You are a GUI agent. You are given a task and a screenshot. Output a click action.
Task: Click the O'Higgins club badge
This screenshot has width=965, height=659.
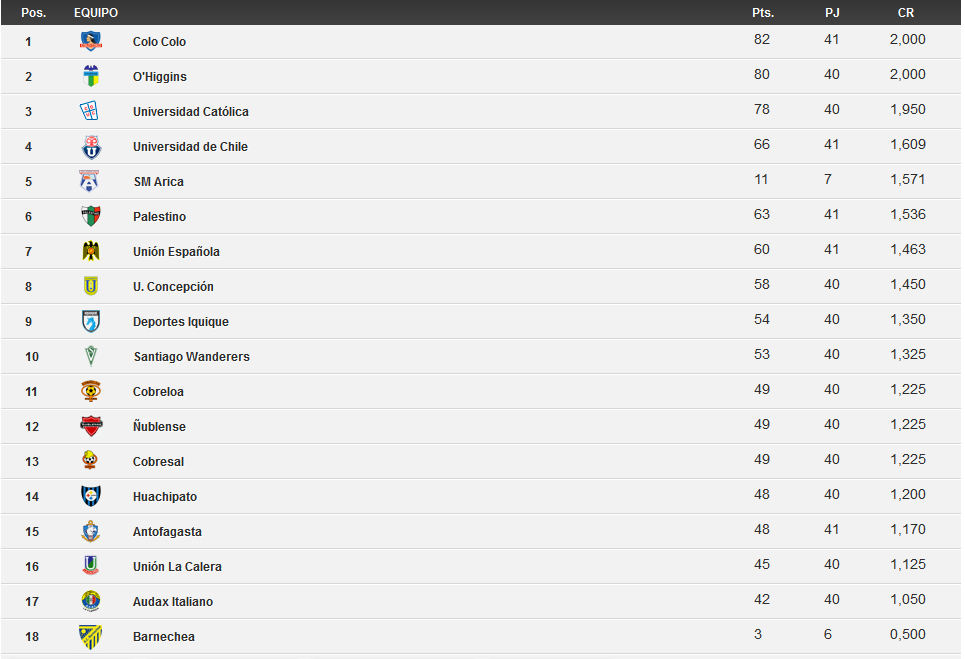click(91, 76)
